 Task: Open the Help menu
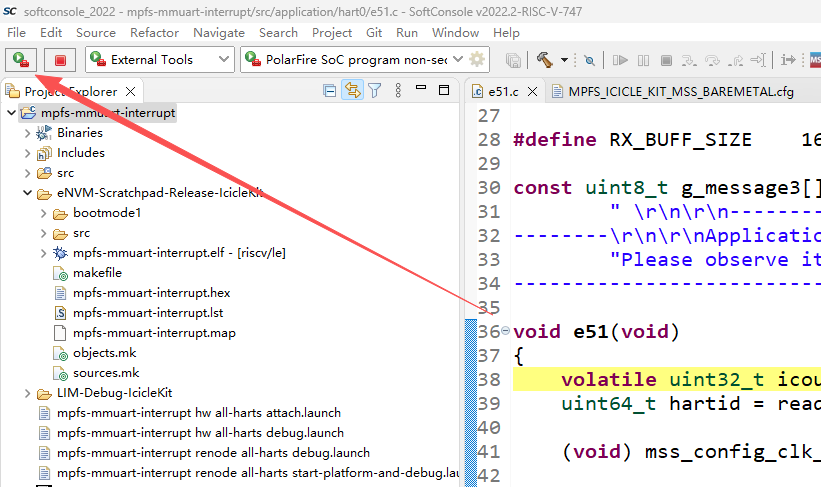(x=506, y=32)
